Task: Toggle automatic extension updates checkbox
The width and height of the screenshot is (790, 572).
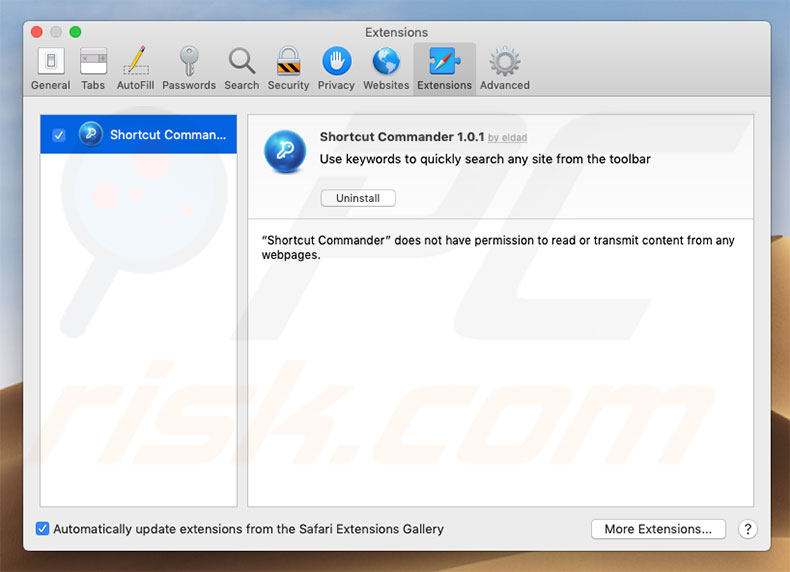Action: click(x=42, y=529)
